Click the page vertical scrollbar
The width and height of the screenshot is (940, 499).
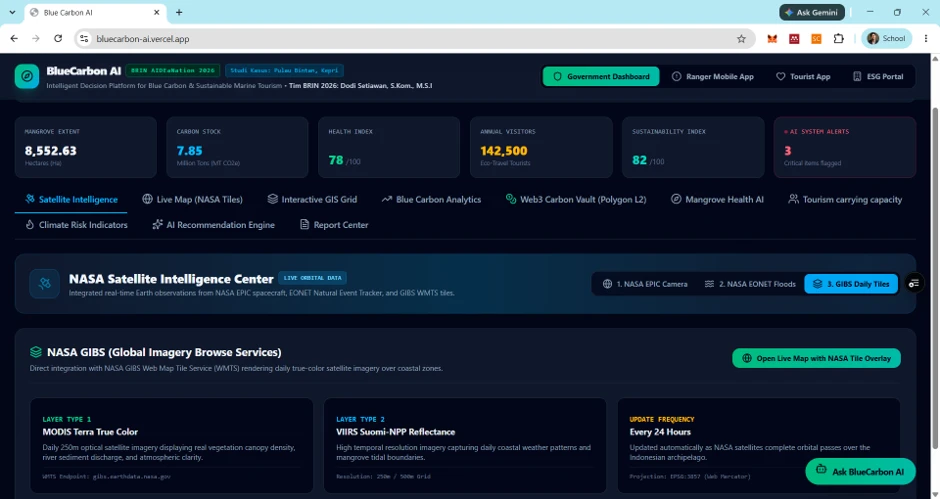pos(935,276)
